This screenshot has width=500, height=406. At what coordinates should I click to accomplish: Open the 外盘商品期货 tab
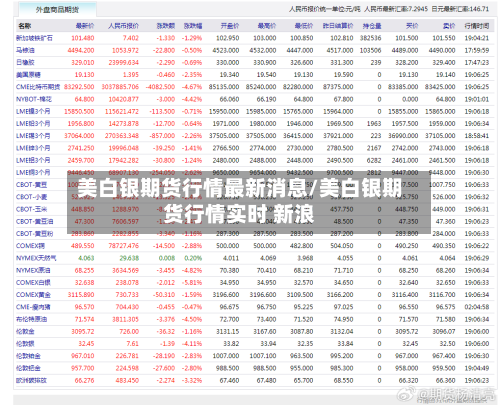57,10
